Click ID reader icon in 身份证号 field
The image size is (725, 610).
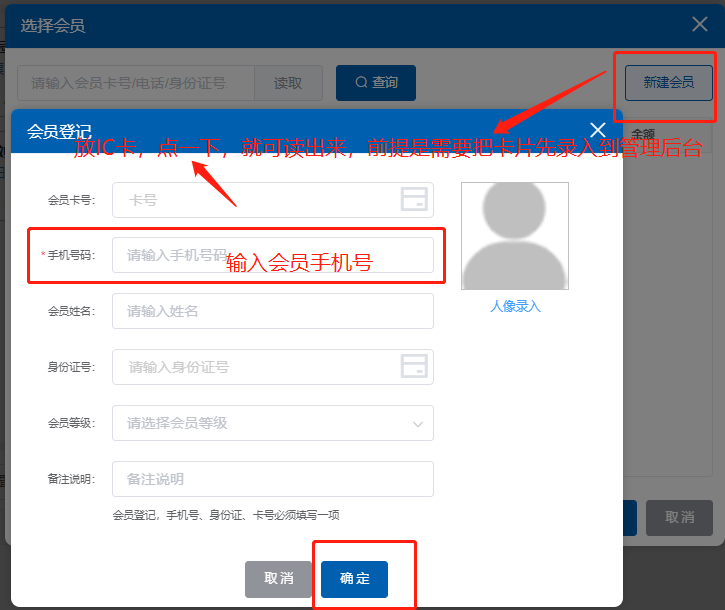(x=414, y=367)
